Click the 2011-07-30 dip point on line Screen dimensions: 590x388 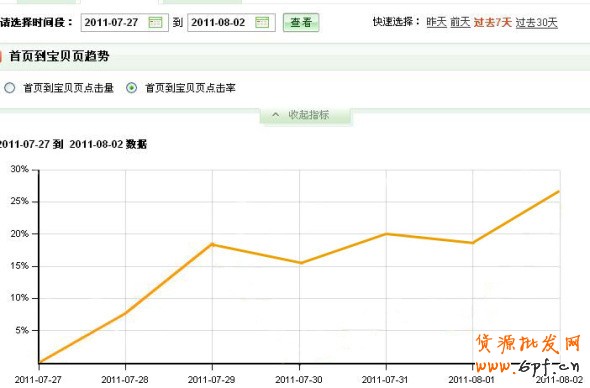300,263
